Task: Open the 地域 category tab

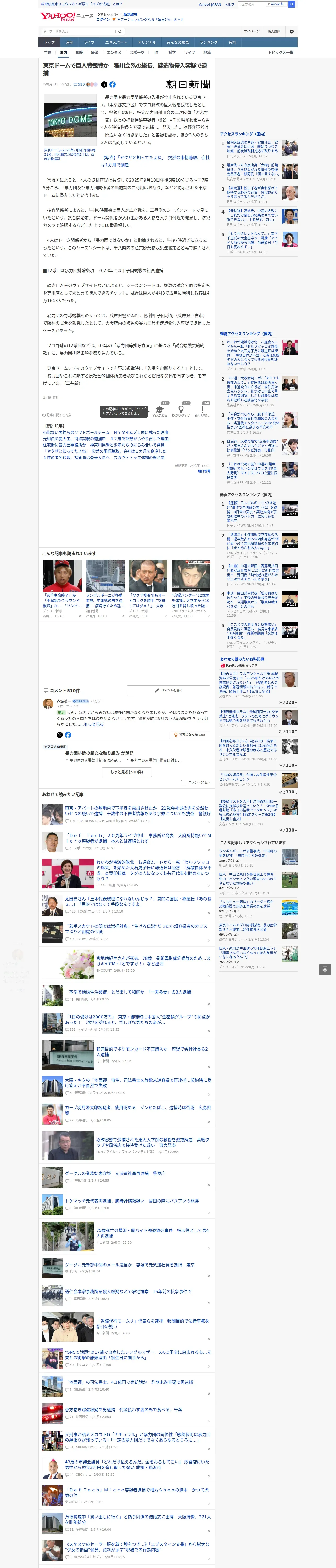Action: pyautogui.click(x=207, y=52)
